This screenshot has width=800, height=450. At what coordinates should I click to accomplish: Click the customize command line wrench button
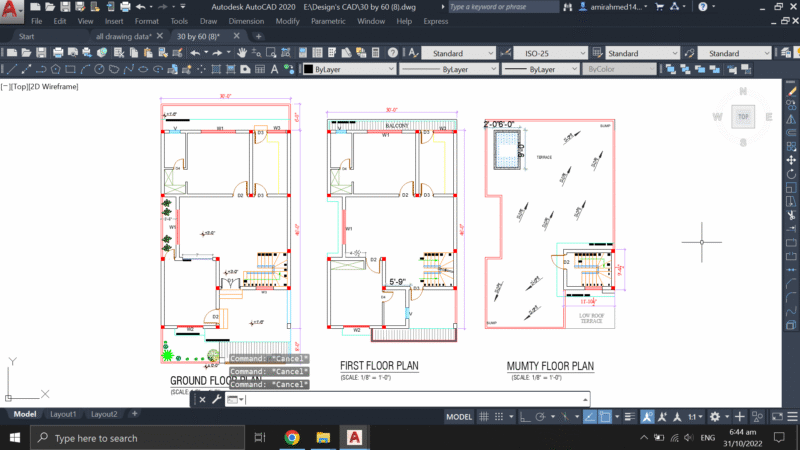(217, 399)
